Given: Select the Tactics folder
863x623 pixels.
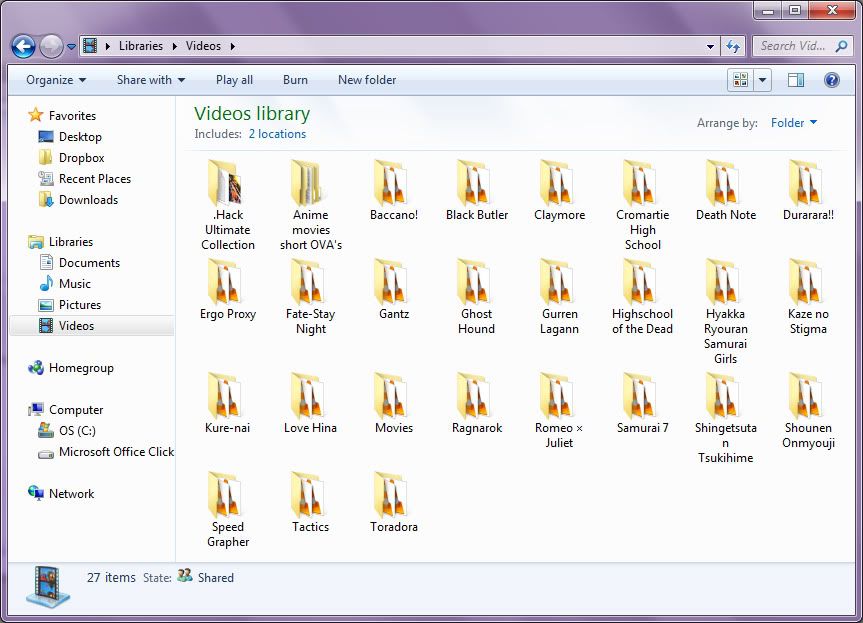Looking at the screenshot, I should (311, 502).
